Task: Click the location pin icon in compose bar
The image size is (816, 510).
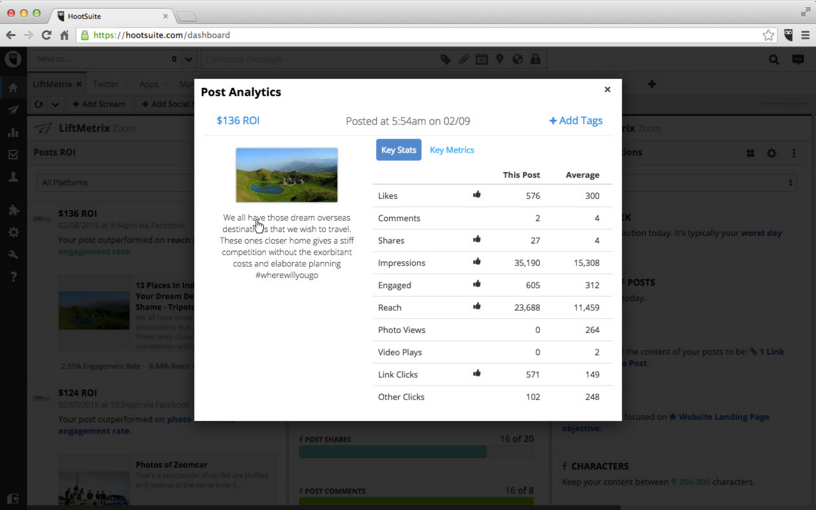Action: 500,59
